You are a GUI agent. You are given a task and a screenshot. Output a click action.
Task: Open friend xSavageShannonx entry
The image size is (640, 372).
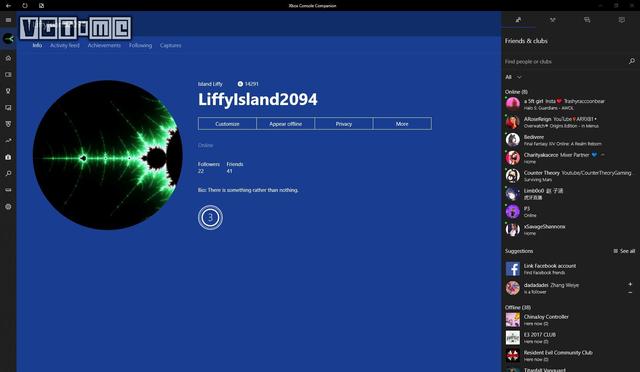pyautogui.click(x=570, y=229)
